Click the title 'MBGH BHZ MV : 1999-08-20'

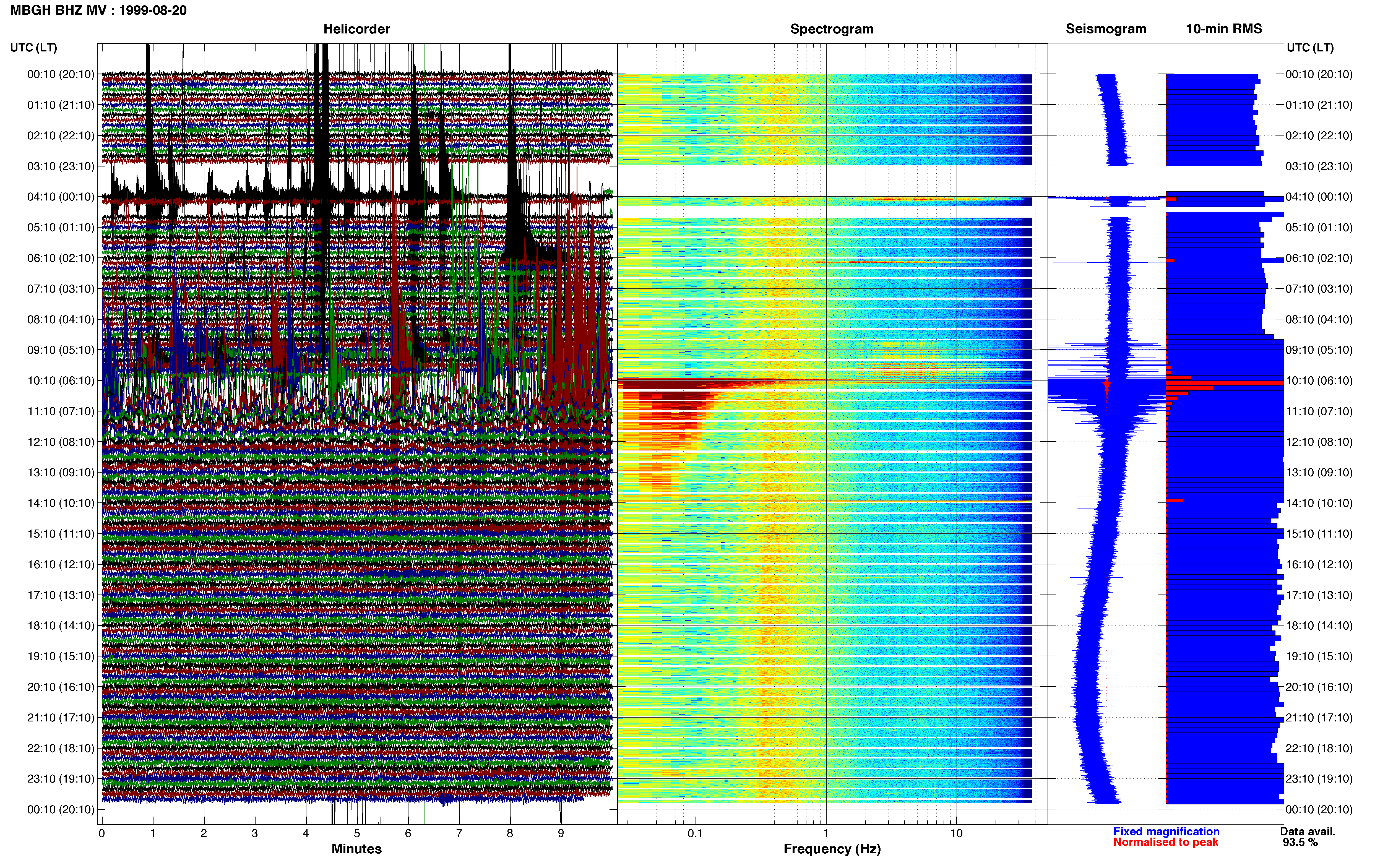pyautogui.click(x=98, y=10)
